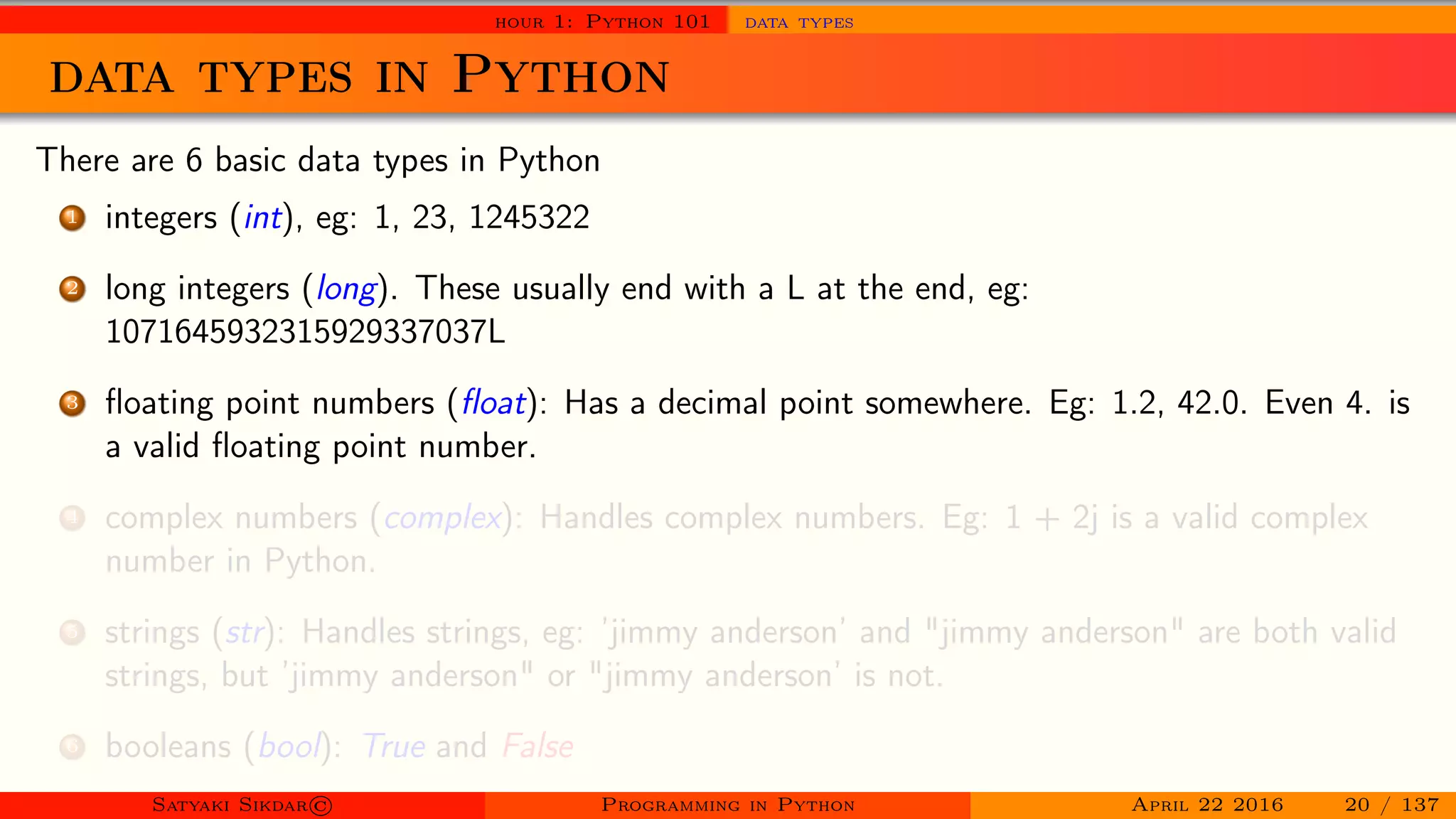This screenshot has width=1456, height=819.
Task: Click the example '1245322'
Action: pyautogui.click(x=529, y=218)
